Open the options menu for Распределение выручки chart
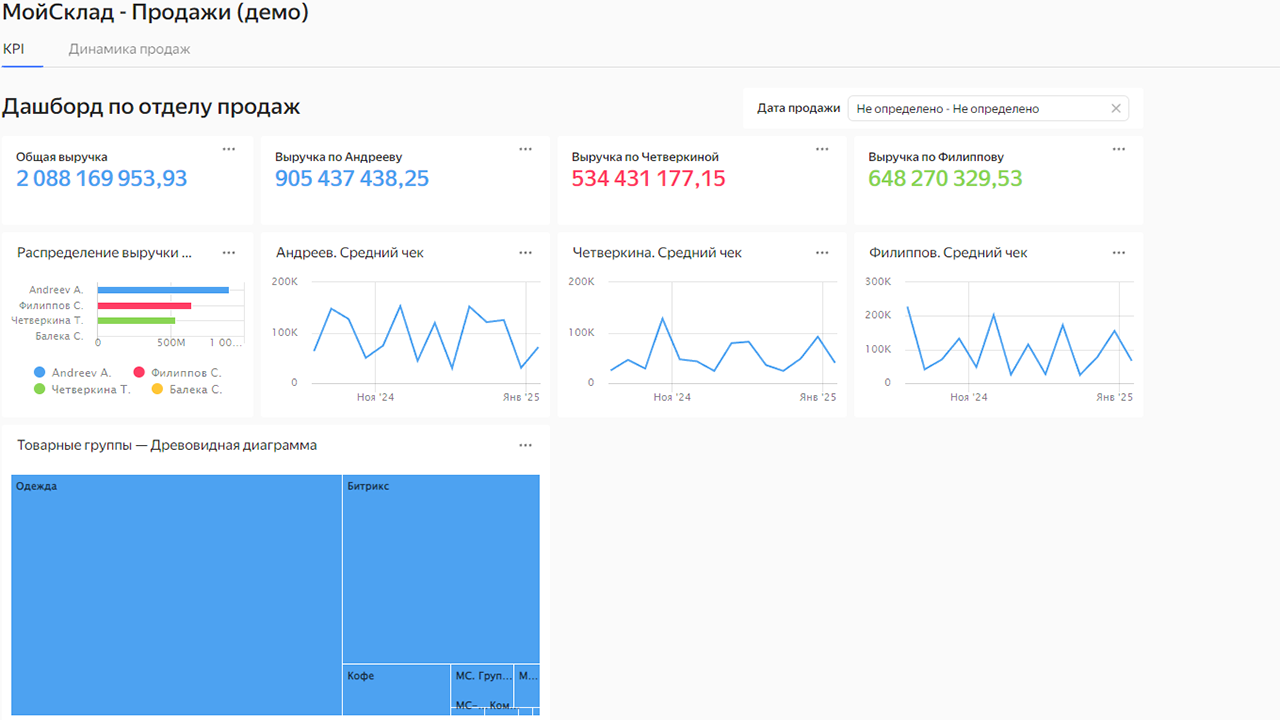1280x720 pixels. pos(229,253)
